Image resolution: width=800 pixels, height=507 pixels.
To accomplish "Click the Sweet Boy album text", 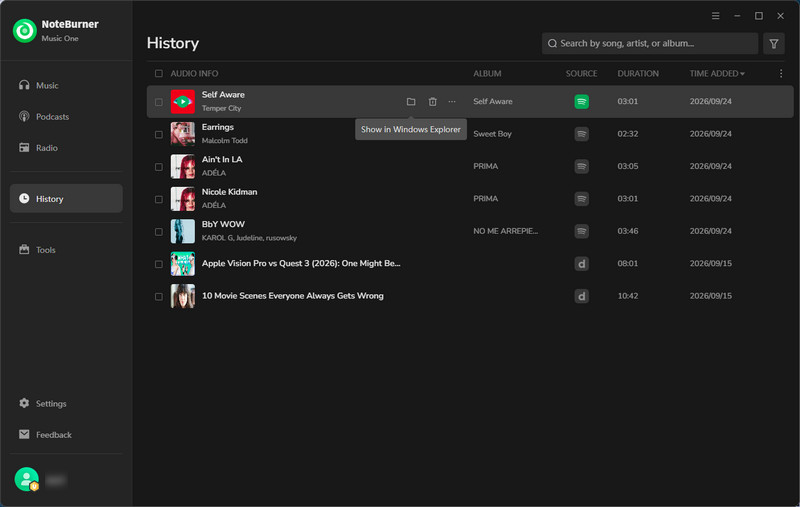I will [x=492, y=134].
